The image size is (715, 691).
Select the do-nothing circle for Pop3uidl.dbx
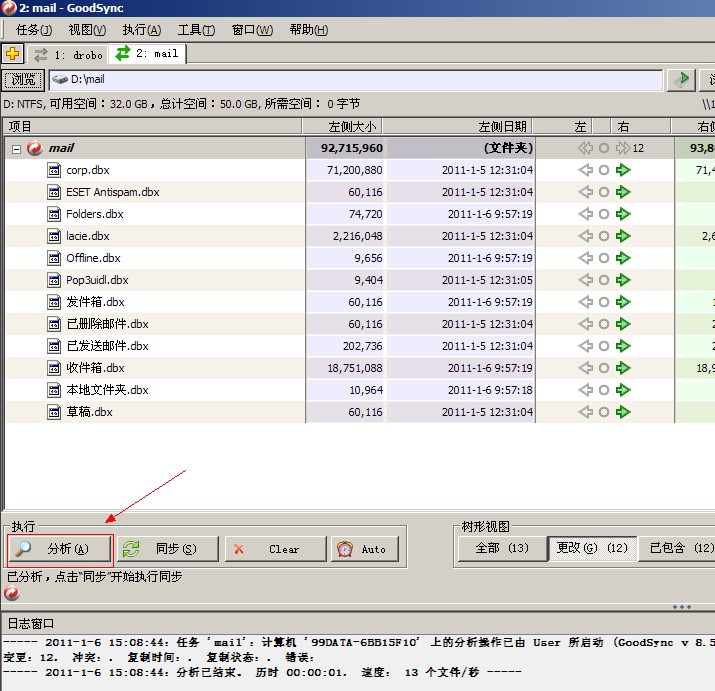(x=604, y=280)
